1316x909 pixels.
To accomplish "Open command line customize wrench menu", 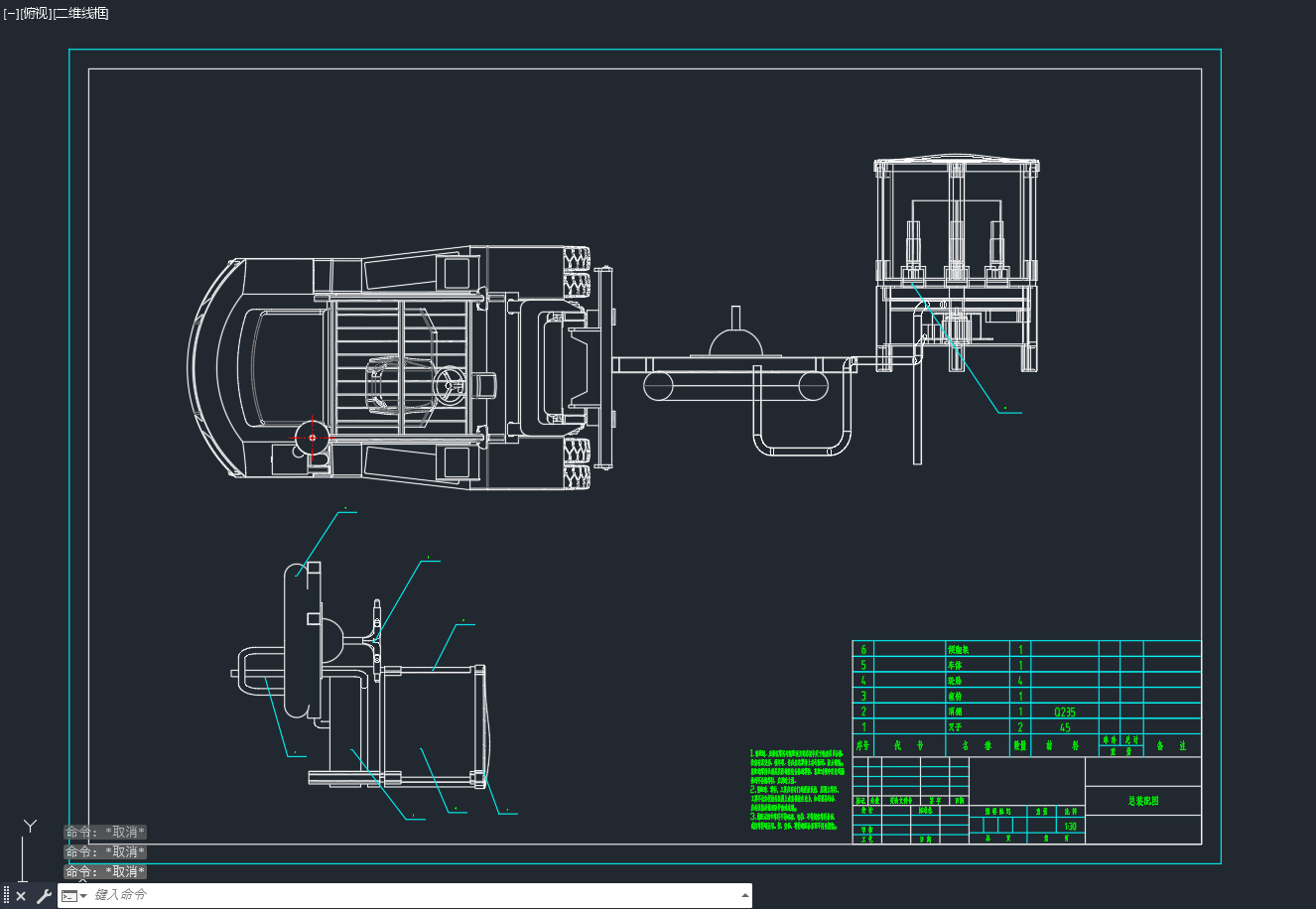I will click(x=44, y=896).
